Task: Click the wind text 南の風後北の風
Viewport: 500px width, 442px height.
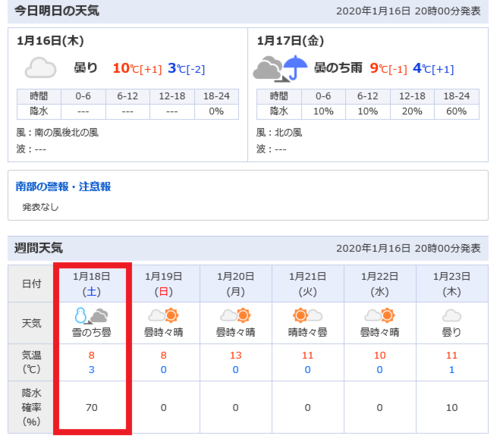Action: [67, 133]
